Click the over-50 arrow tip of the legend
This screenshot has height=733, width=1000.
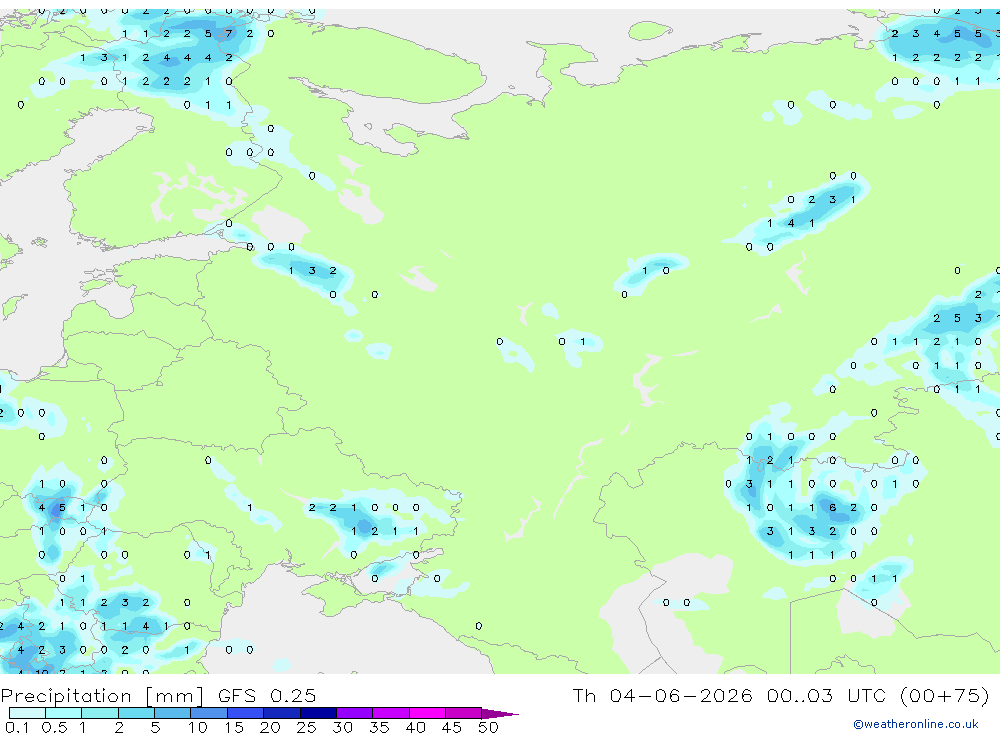click(500, 713)
